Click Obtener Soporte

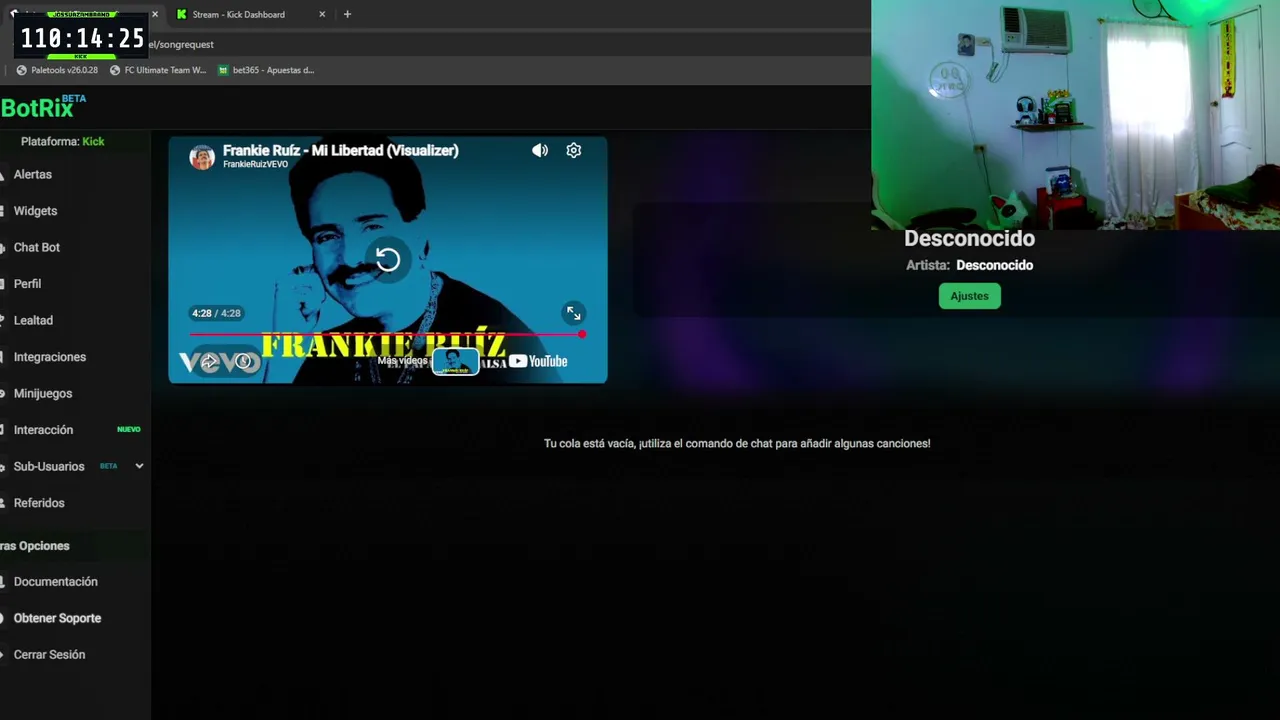[x=57, y=618]
